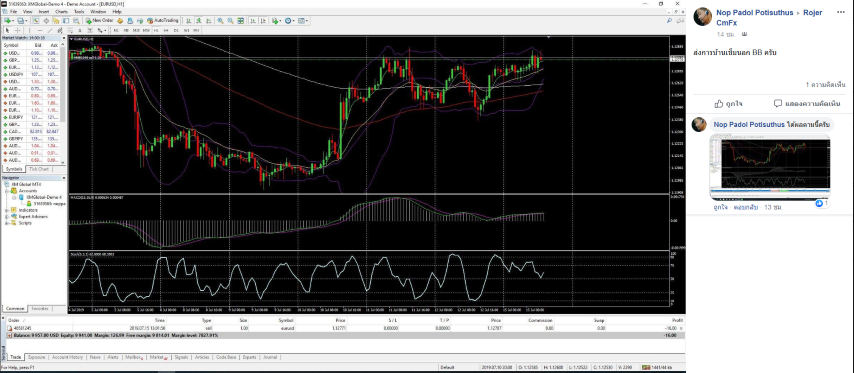Switch to Account History tab in Terminal
The height and width of the screenshot is (373, 854).
(x=68, y=357)
